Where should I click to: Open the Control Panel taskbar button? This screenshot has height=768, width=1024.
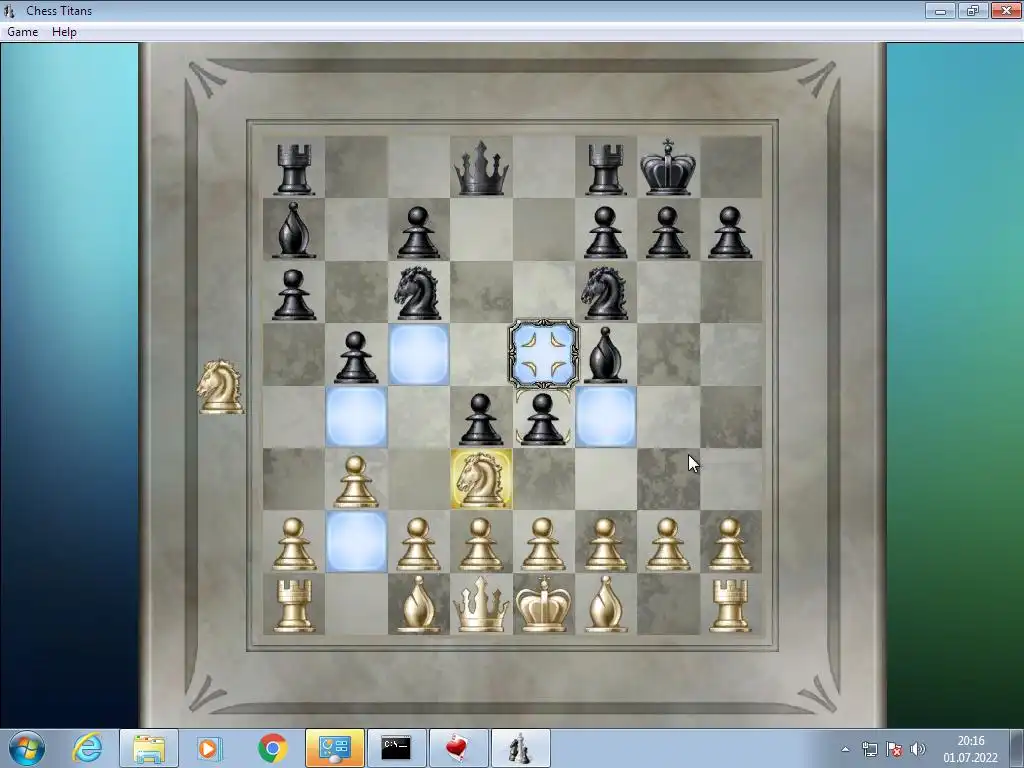tap(335, 748)
